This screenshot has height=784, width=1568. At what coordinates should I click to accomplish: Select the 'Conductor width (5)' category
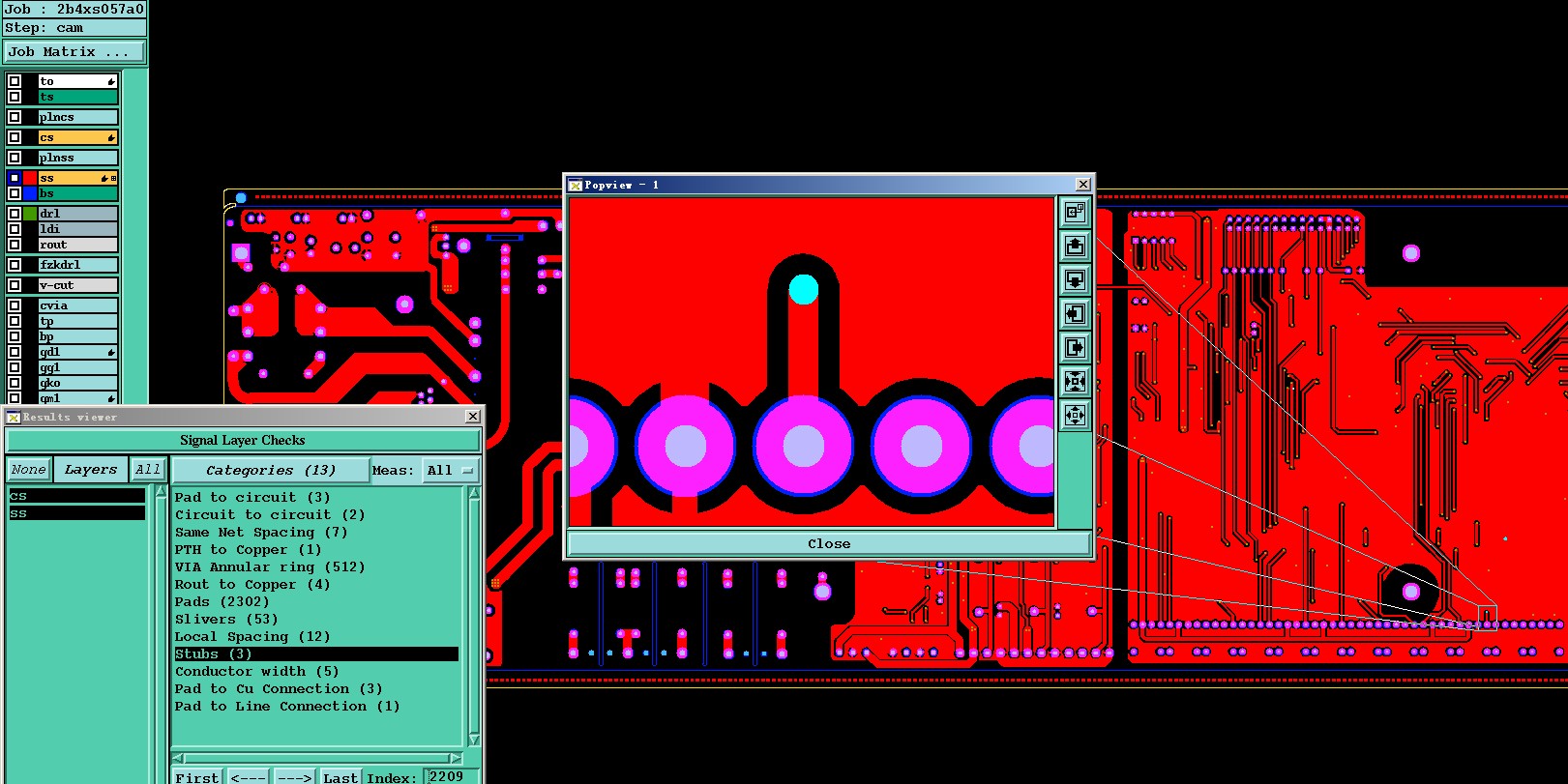pos(257,672)
